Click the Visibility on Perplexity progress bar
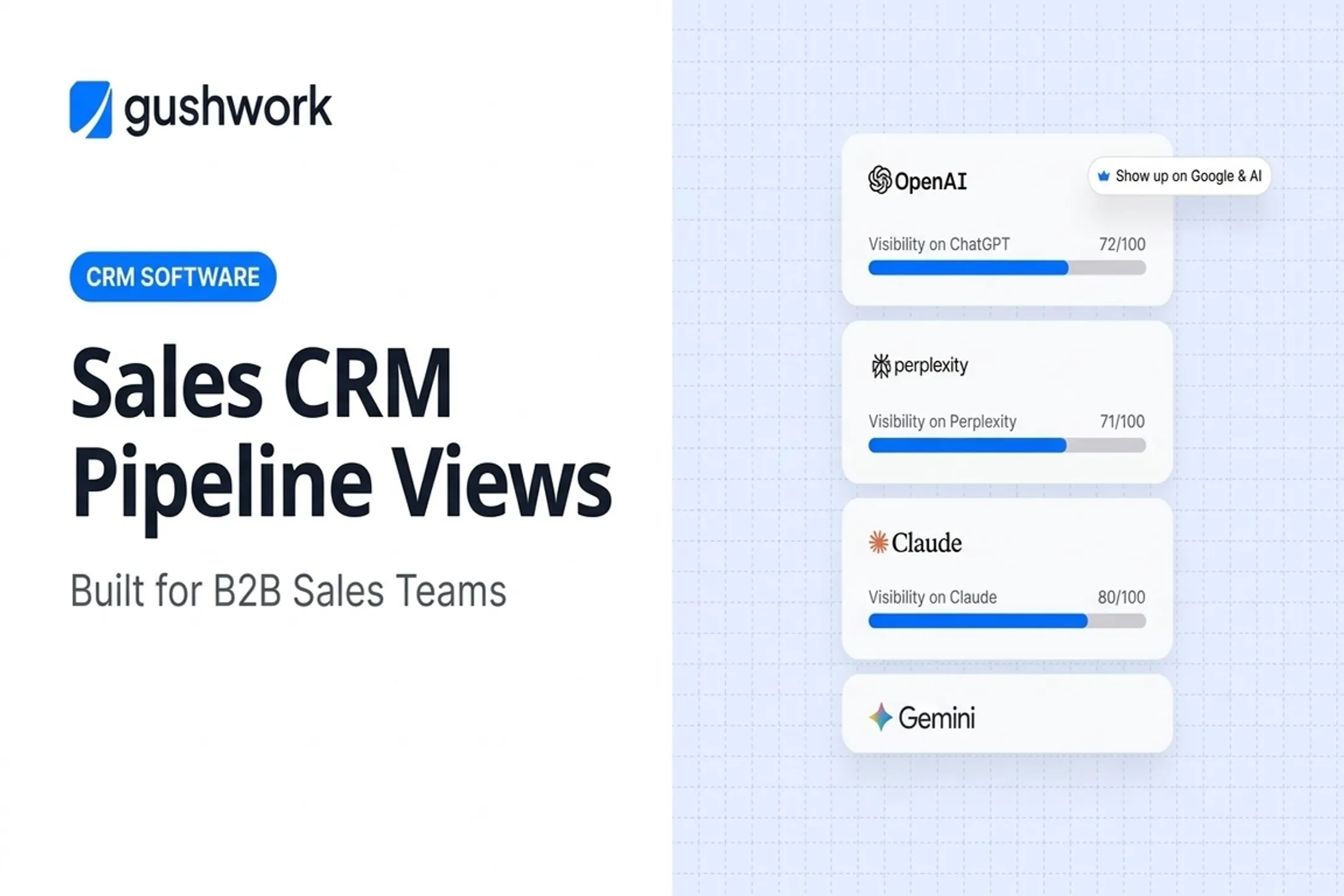The image size is (1344, 896). tap(1007, 446)
